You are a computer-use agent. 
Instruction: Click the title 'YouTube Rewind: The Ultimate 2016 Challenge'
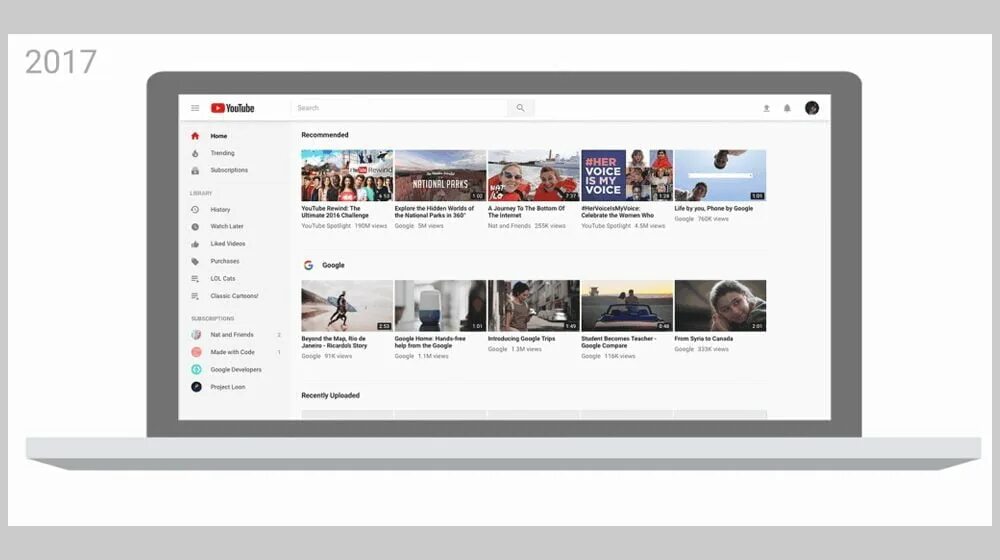(x=335, y=212)
